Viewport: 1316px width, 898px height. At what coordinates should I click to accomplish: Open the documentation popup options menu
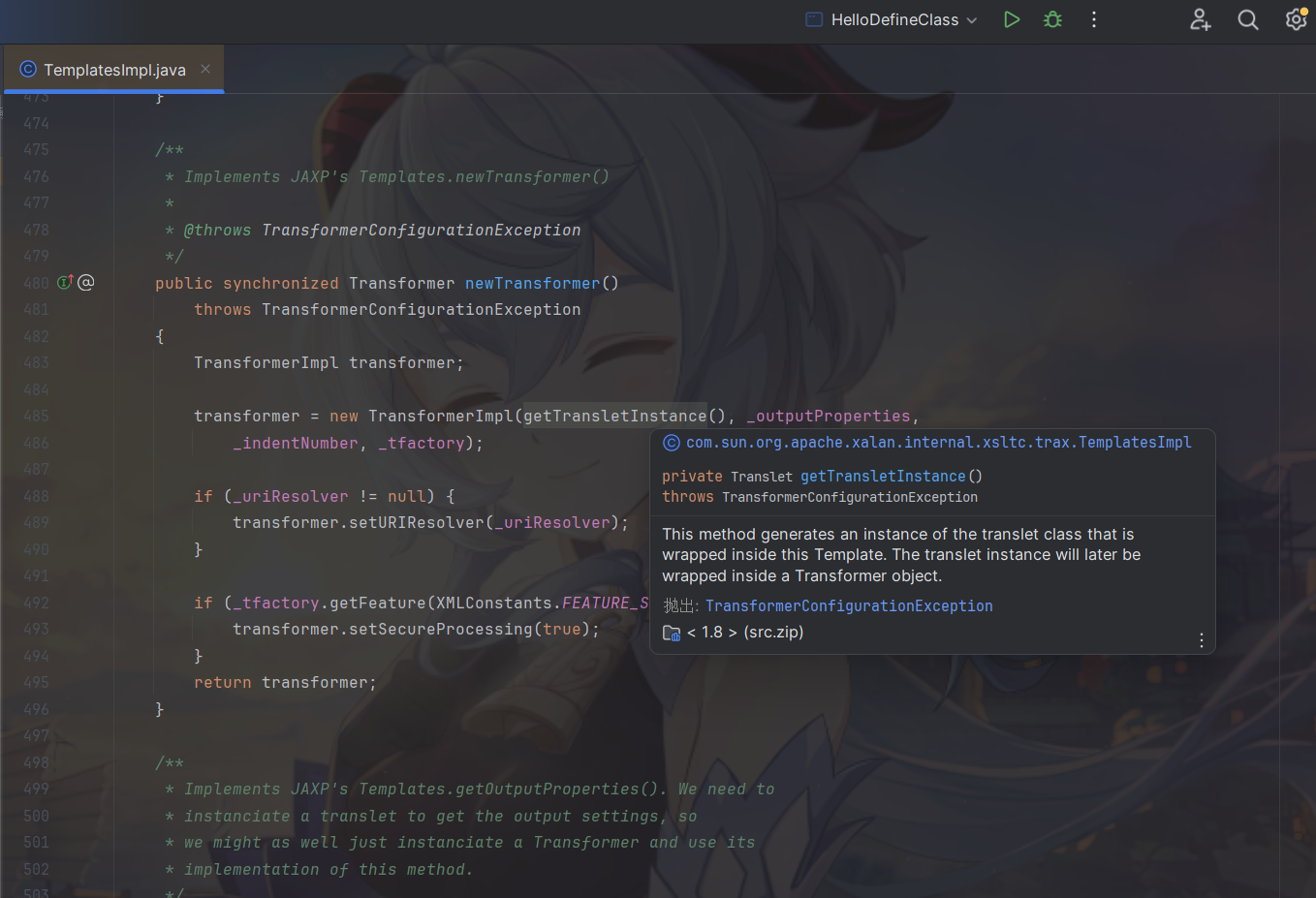[1202, 640]
